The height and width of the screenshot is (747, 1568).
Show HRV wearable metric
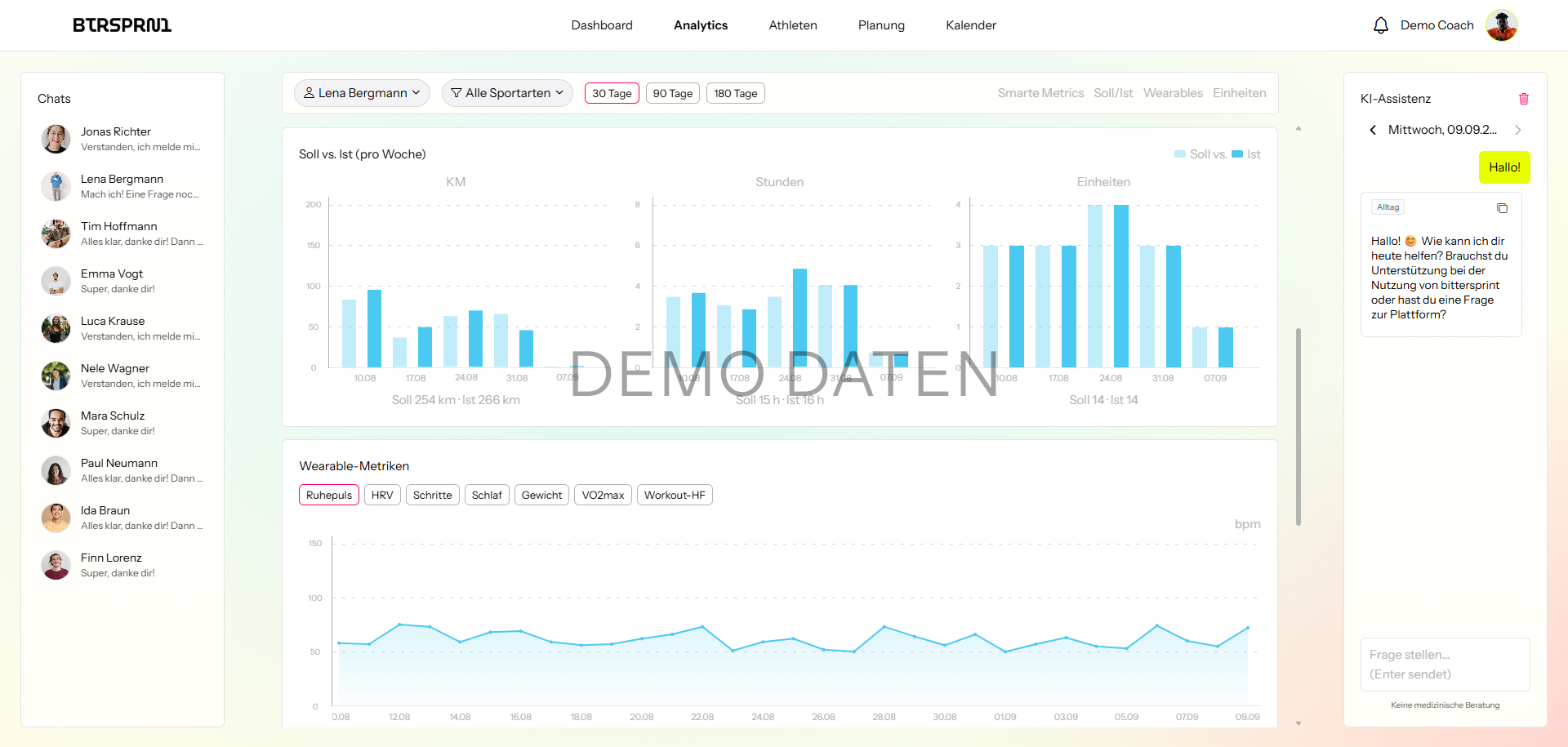pos(382,495)
